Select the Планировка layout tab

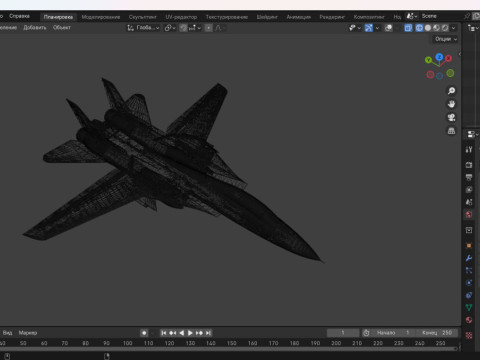click(x=58, y=17)
